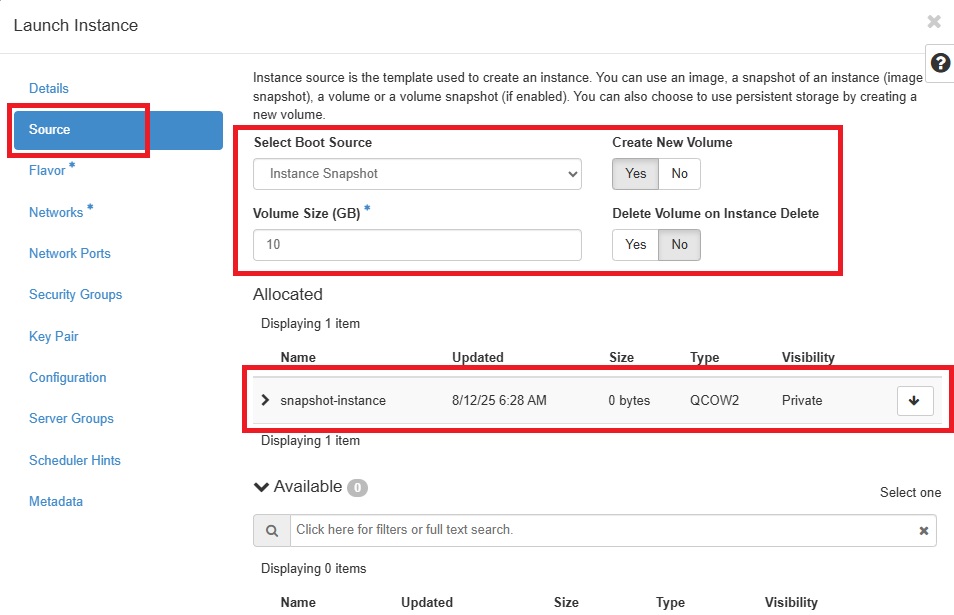Open the Details step
954x615 pixels.
point(49,88)
